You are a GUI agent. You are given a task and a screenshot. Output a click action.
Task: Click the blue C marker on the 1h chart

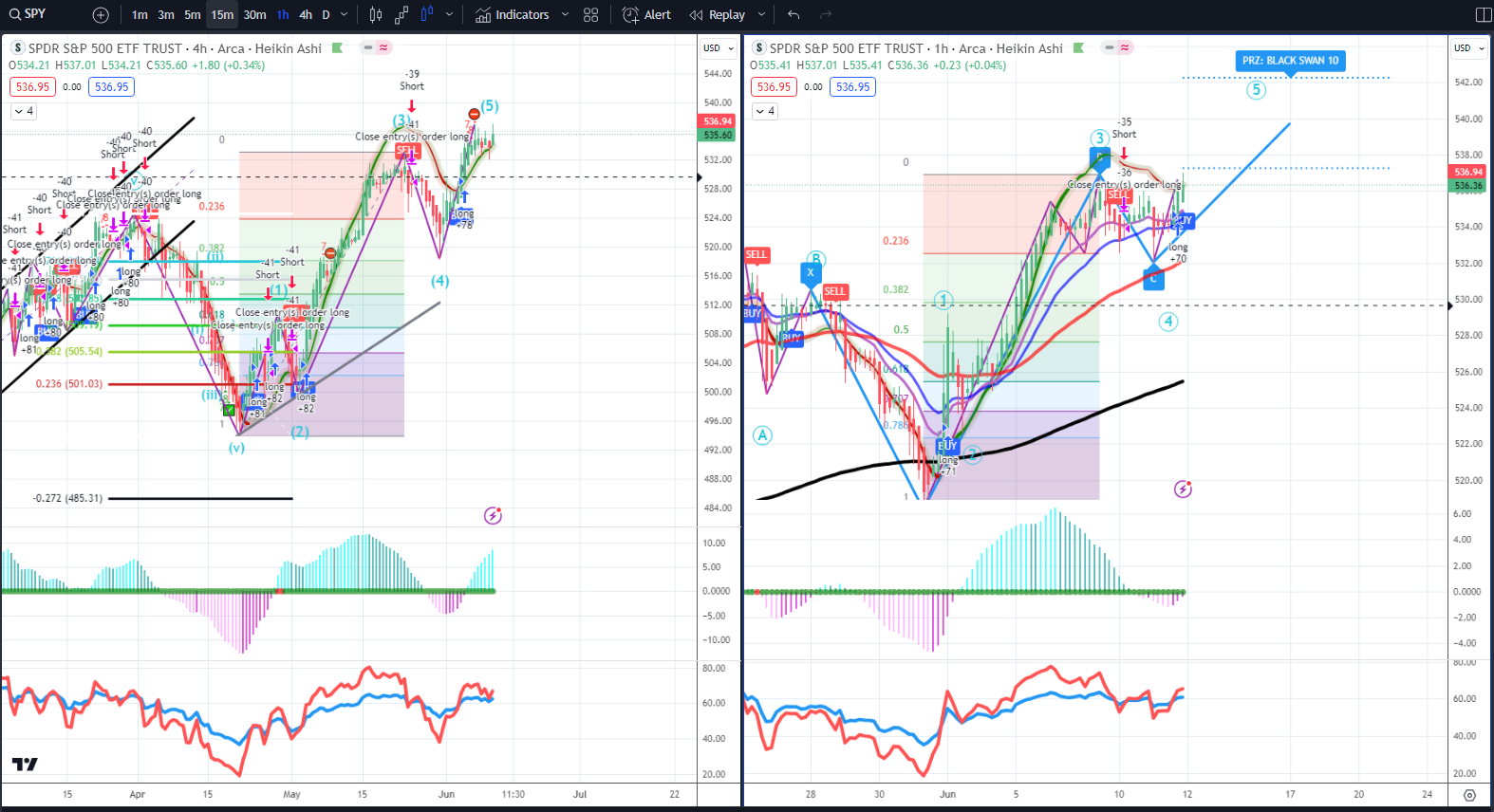1153,279
